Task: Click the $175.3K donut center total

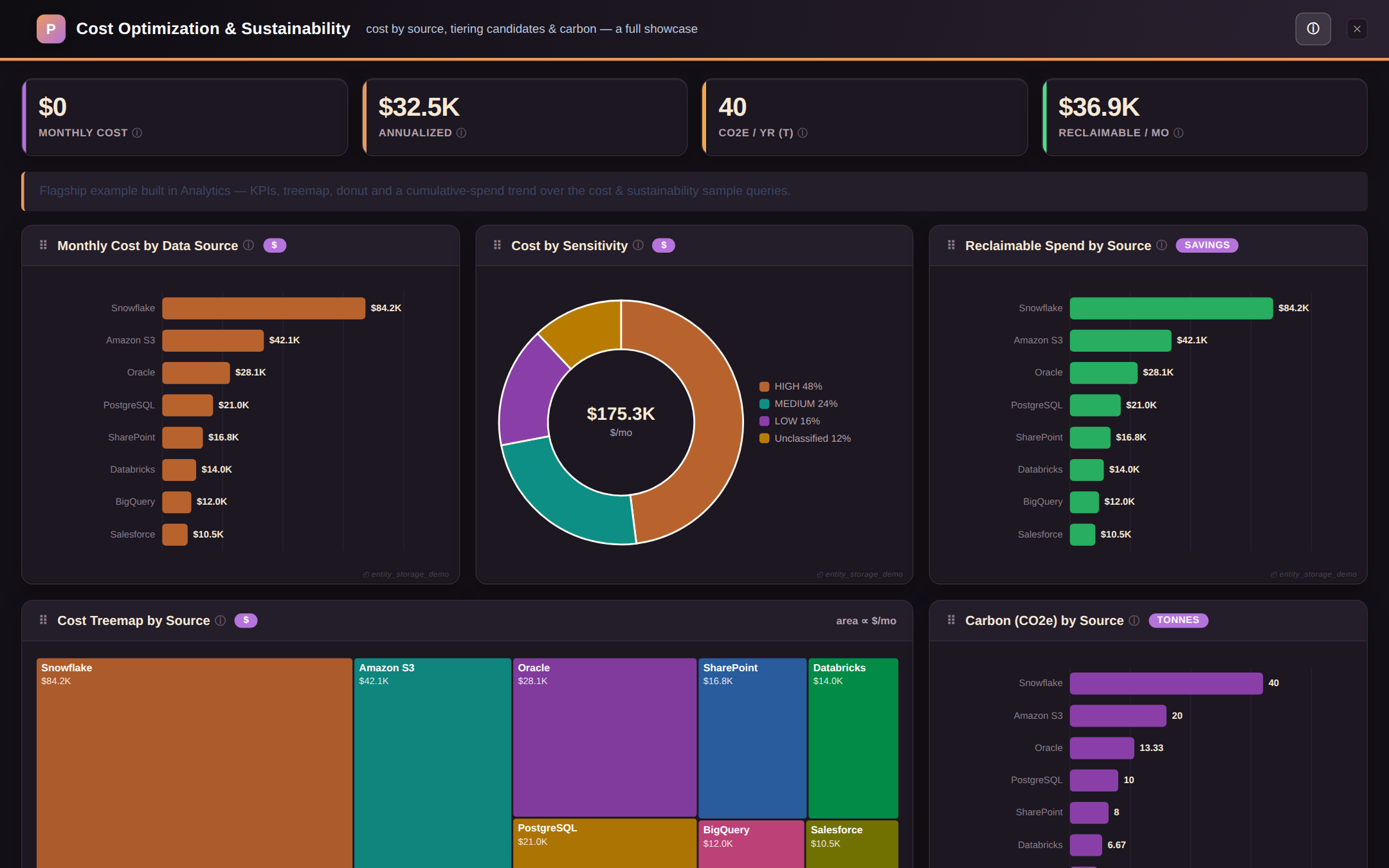Action: (621, 414)
